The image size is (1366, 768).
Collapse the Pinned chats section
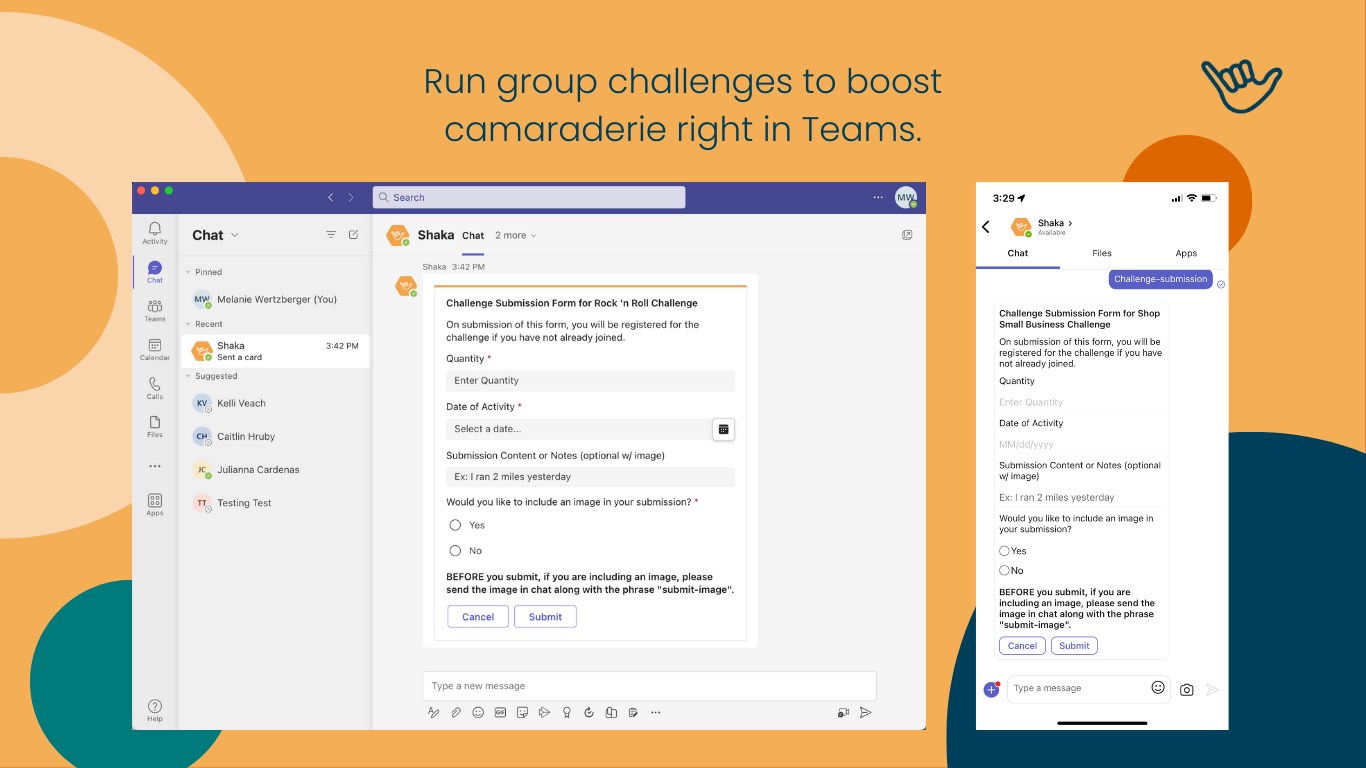(187, 272)
